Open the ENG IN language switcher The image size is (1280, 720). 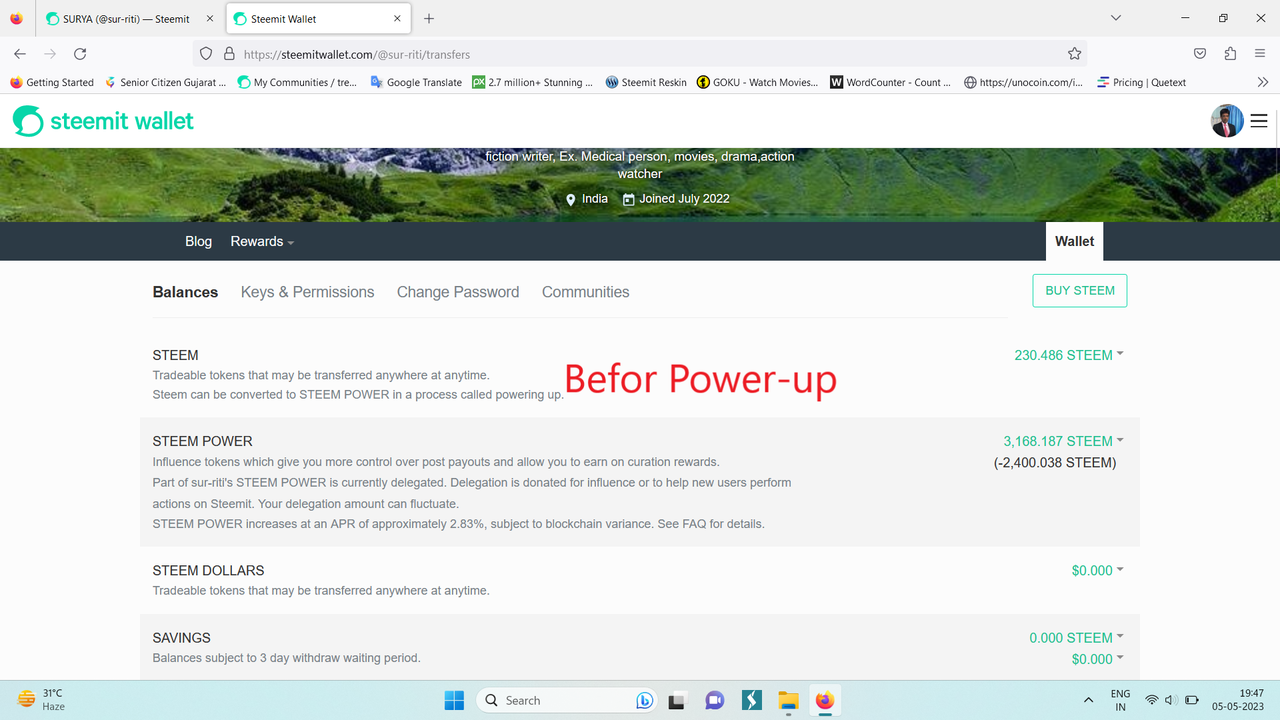click(1120, 700)
